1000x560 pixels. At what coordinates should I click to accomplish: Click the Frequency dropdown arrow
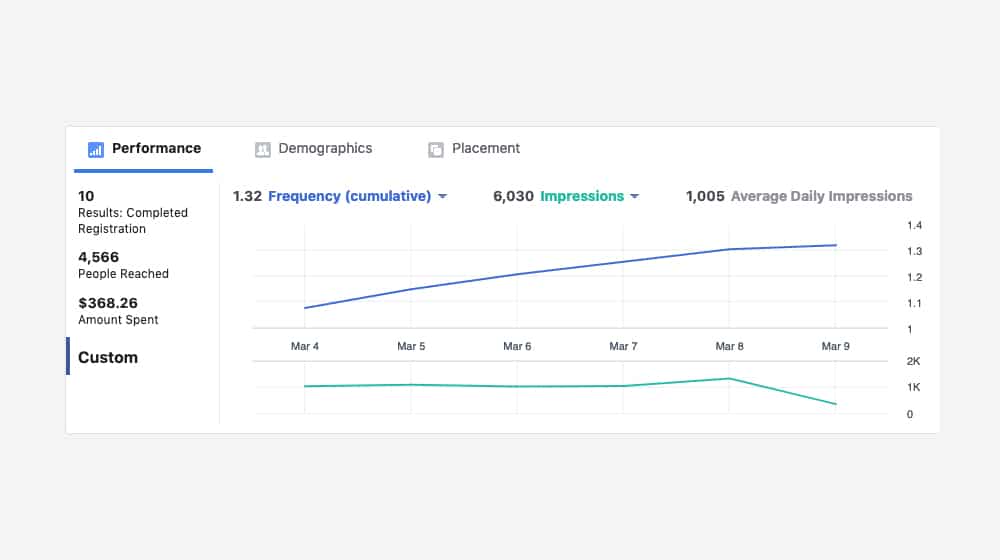coord(442,197)
